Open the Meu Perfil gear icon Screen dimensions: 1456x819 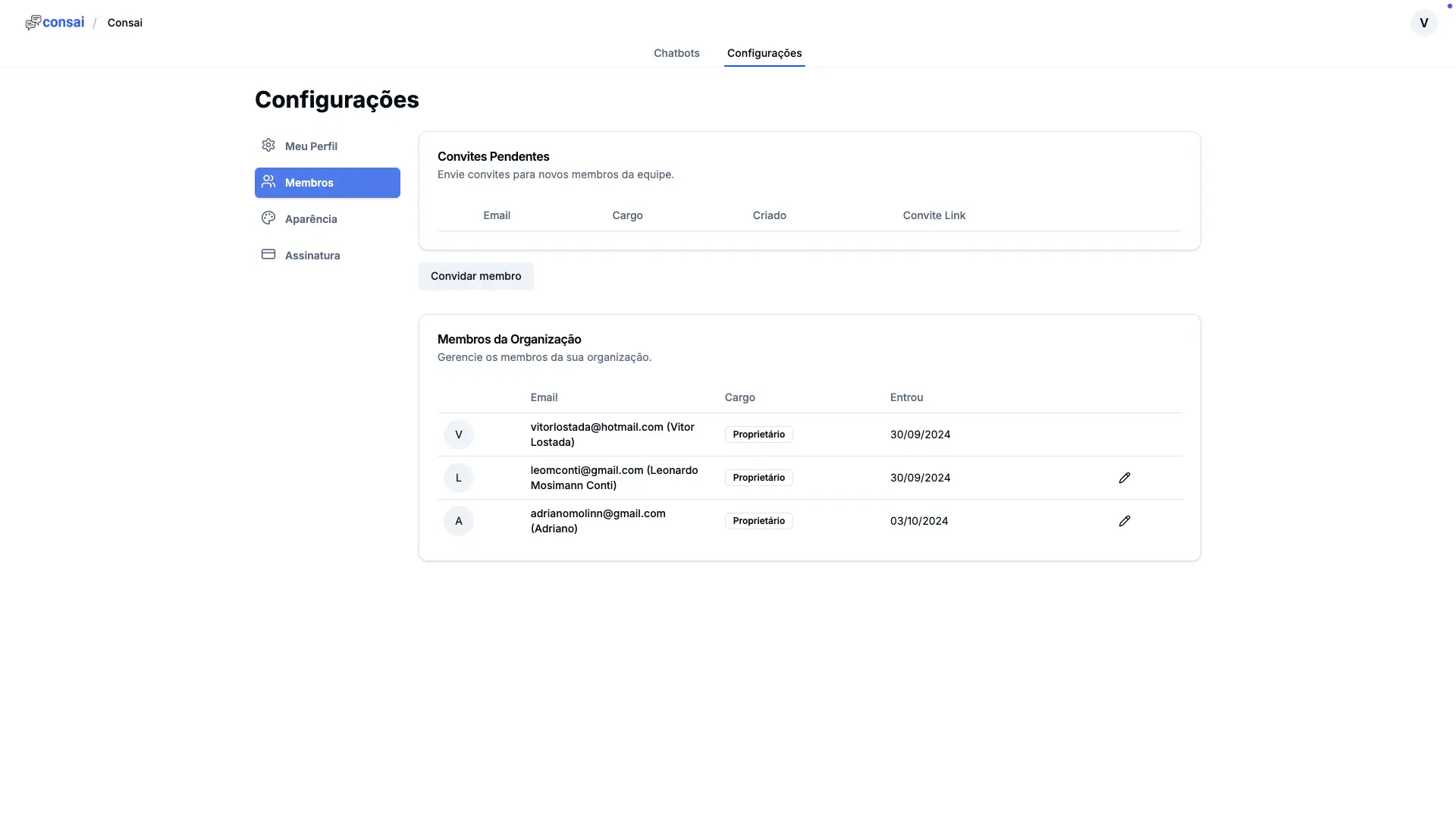point(268,145)
